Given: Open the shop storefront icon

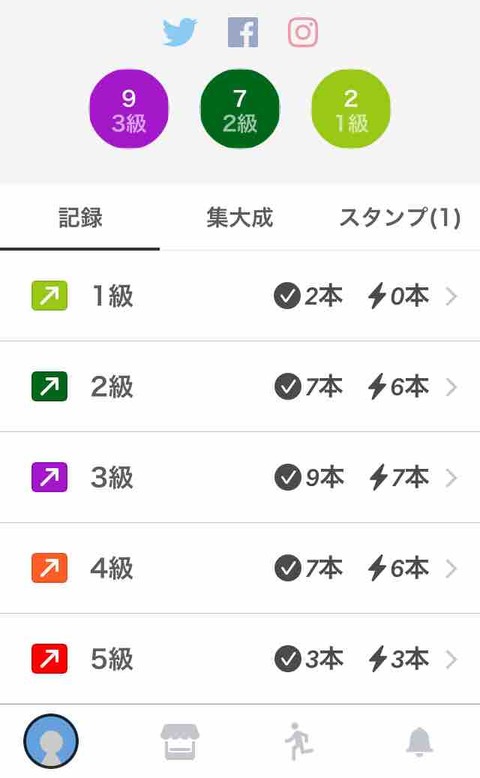Looking at the screenshot, I should point(180,742).
